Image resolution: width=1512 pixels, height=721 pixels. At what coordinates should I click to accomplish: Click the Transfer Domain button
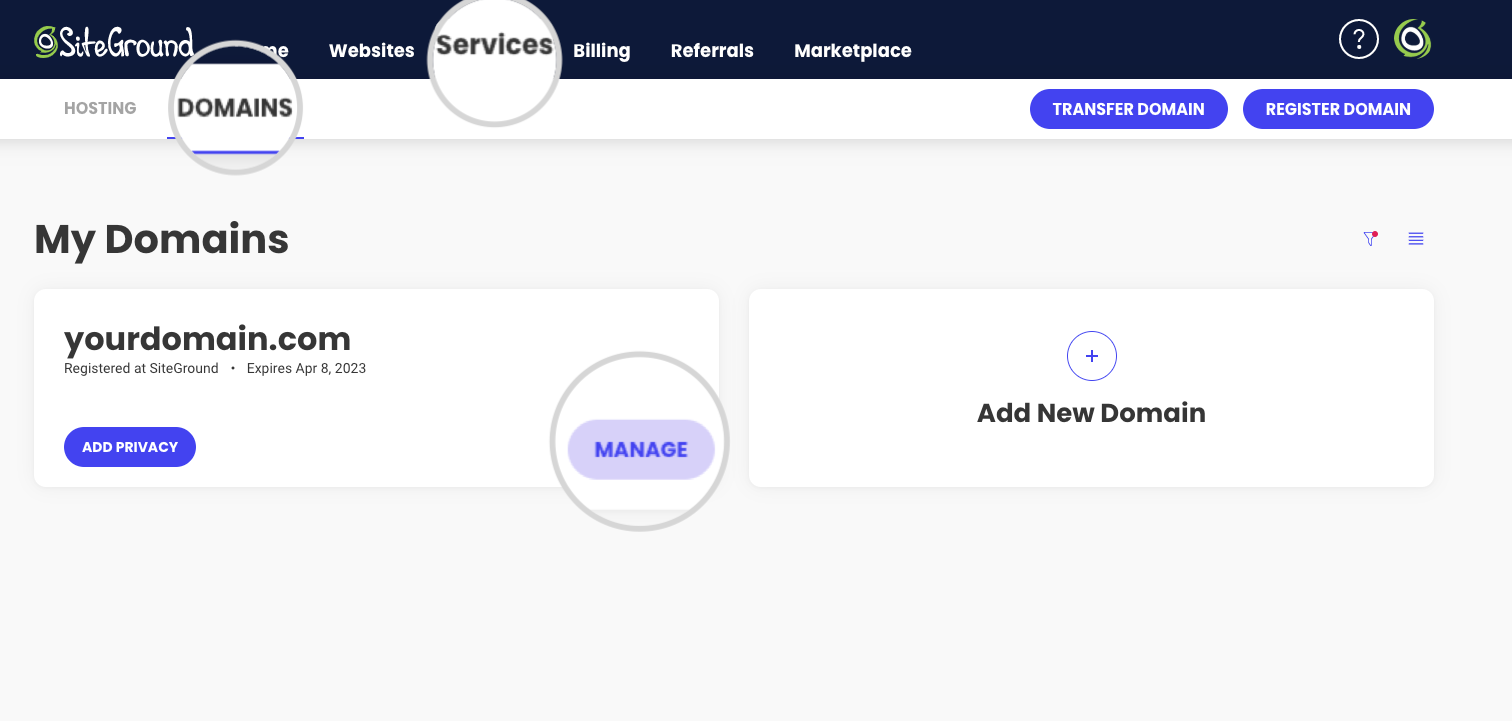(x=1128, y=109)
